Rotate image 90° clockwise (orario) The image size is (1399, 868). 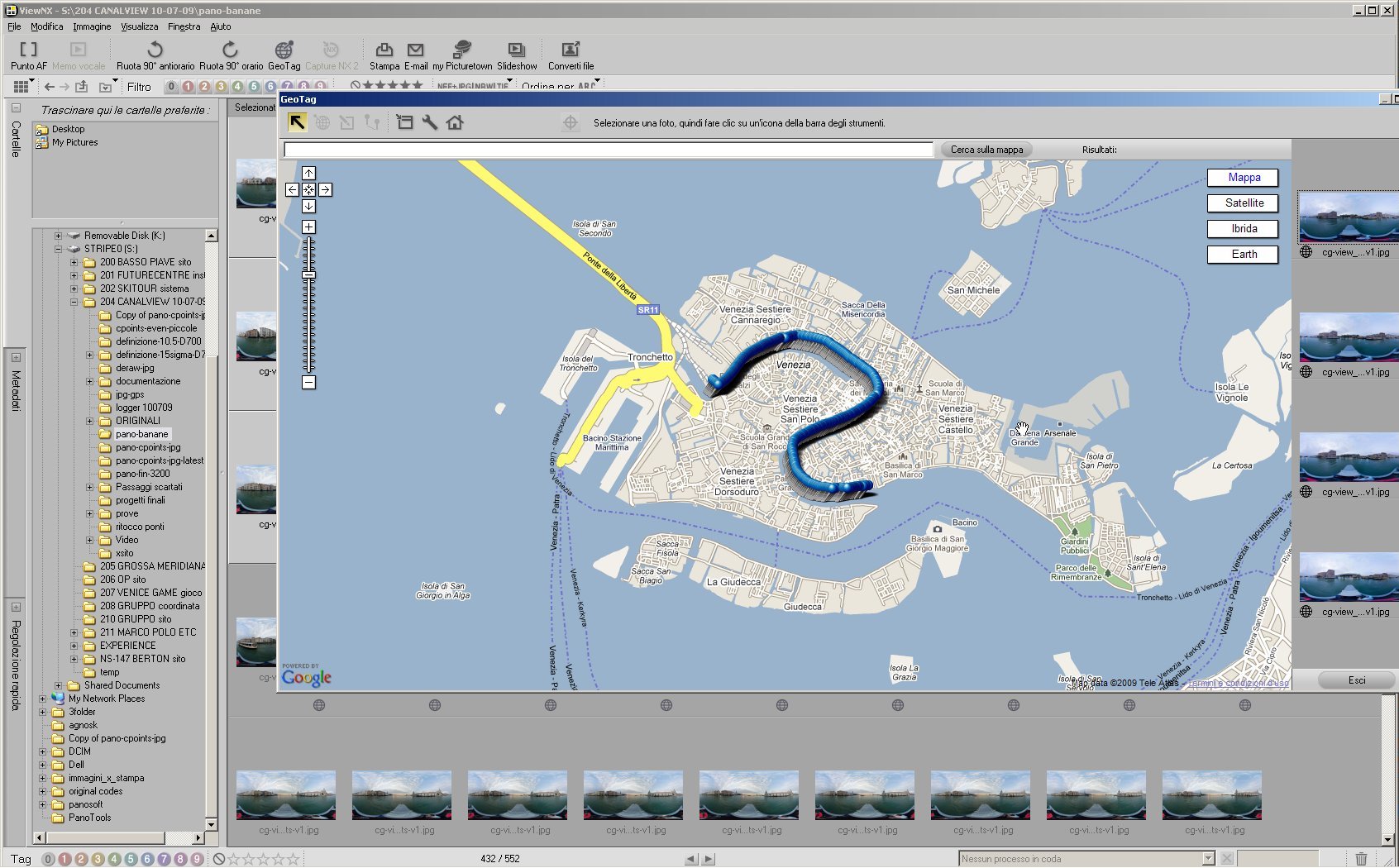click(231, 50)
